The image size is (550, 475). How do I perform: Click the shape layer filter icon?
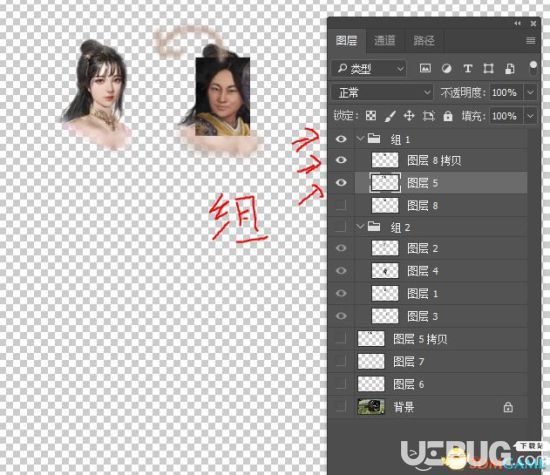click(x=488, y=68)
